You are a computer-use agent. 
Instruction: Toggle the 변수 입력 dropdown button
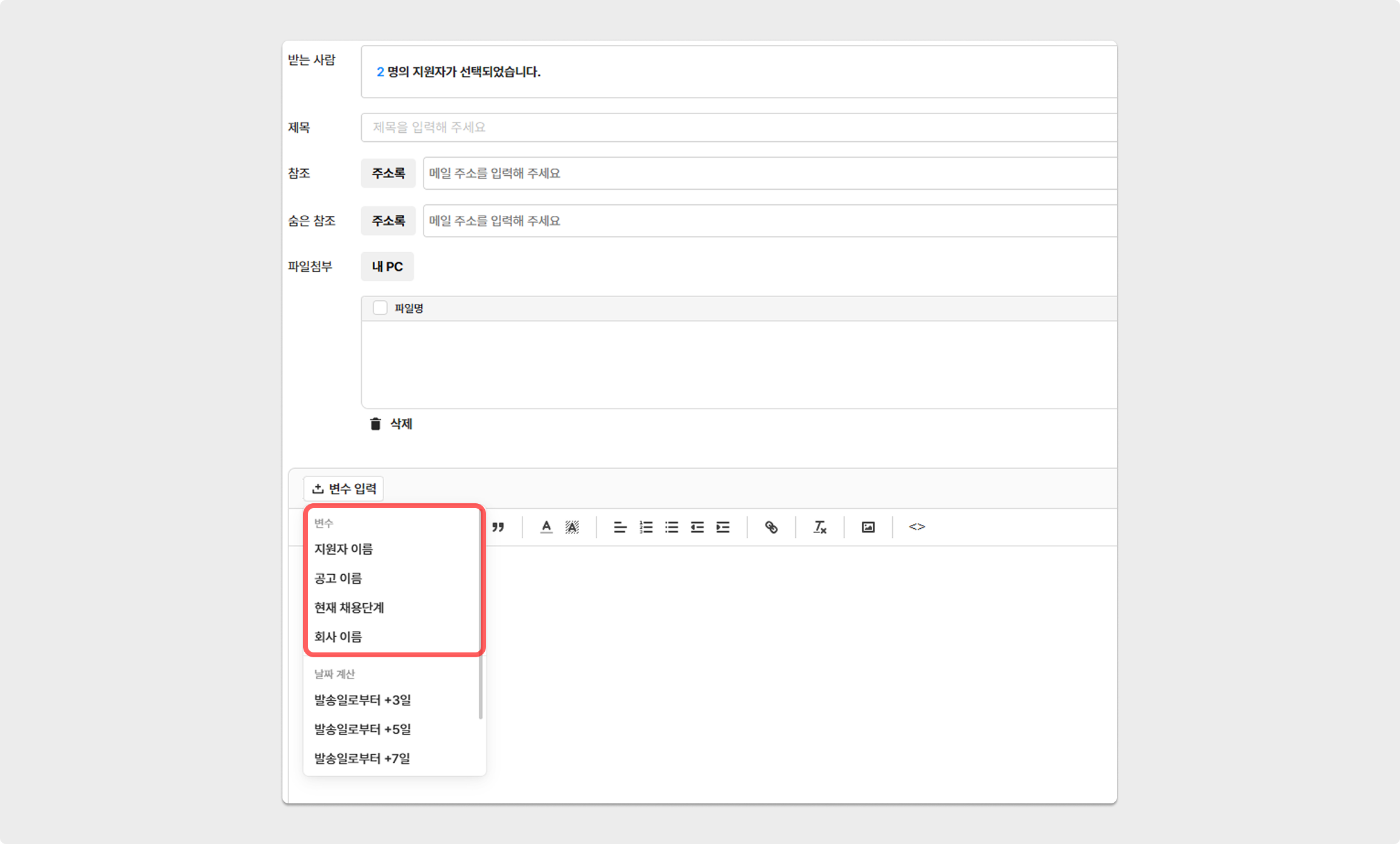tap(344, 489)
